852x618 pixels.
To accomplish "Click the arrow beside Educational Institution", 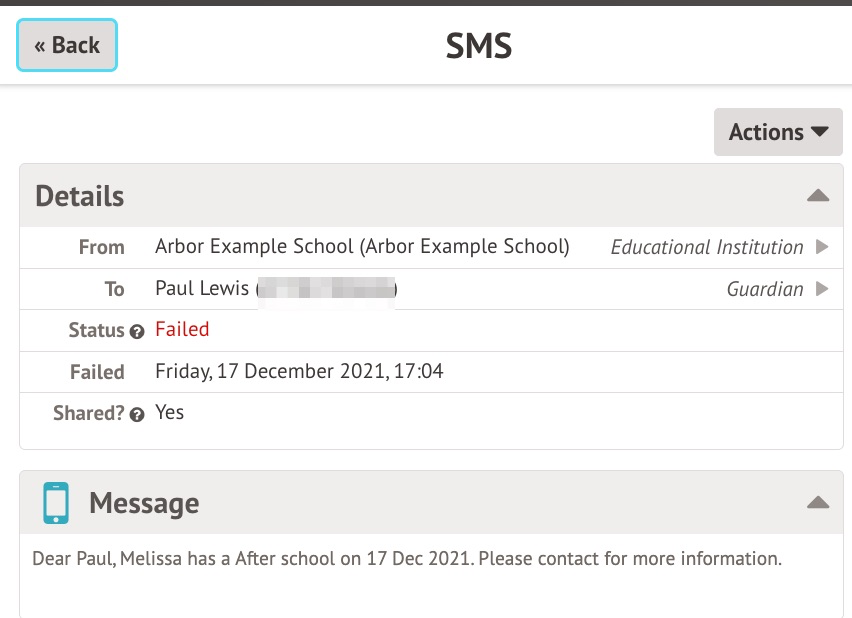I will (x=822, y=247).
